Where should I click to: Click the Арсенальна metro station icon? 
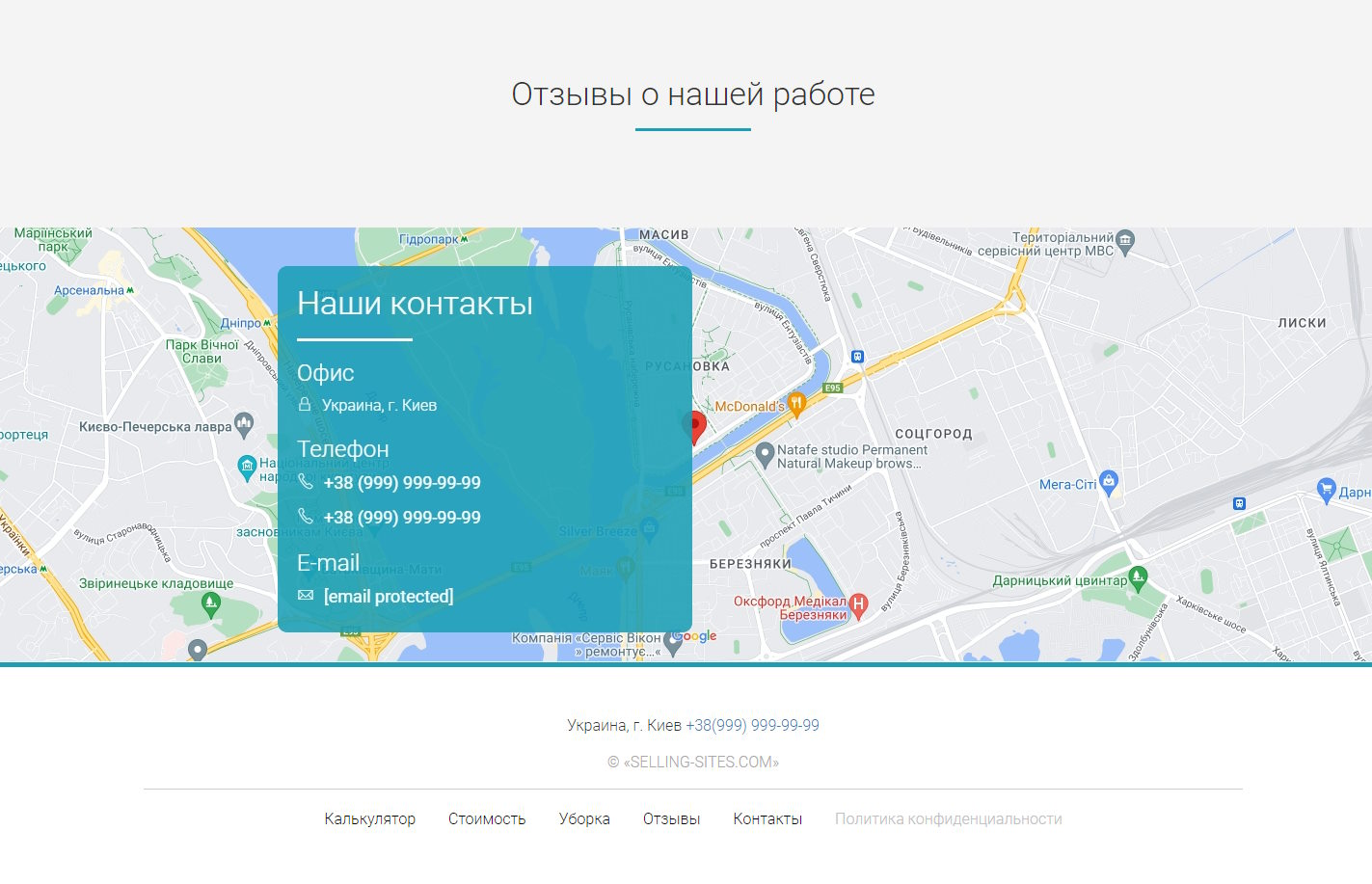coord(130,289)
